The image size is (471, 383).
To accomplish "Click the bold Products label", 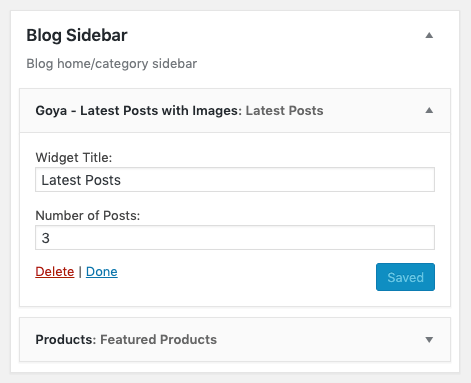I will tap(66, 340).
